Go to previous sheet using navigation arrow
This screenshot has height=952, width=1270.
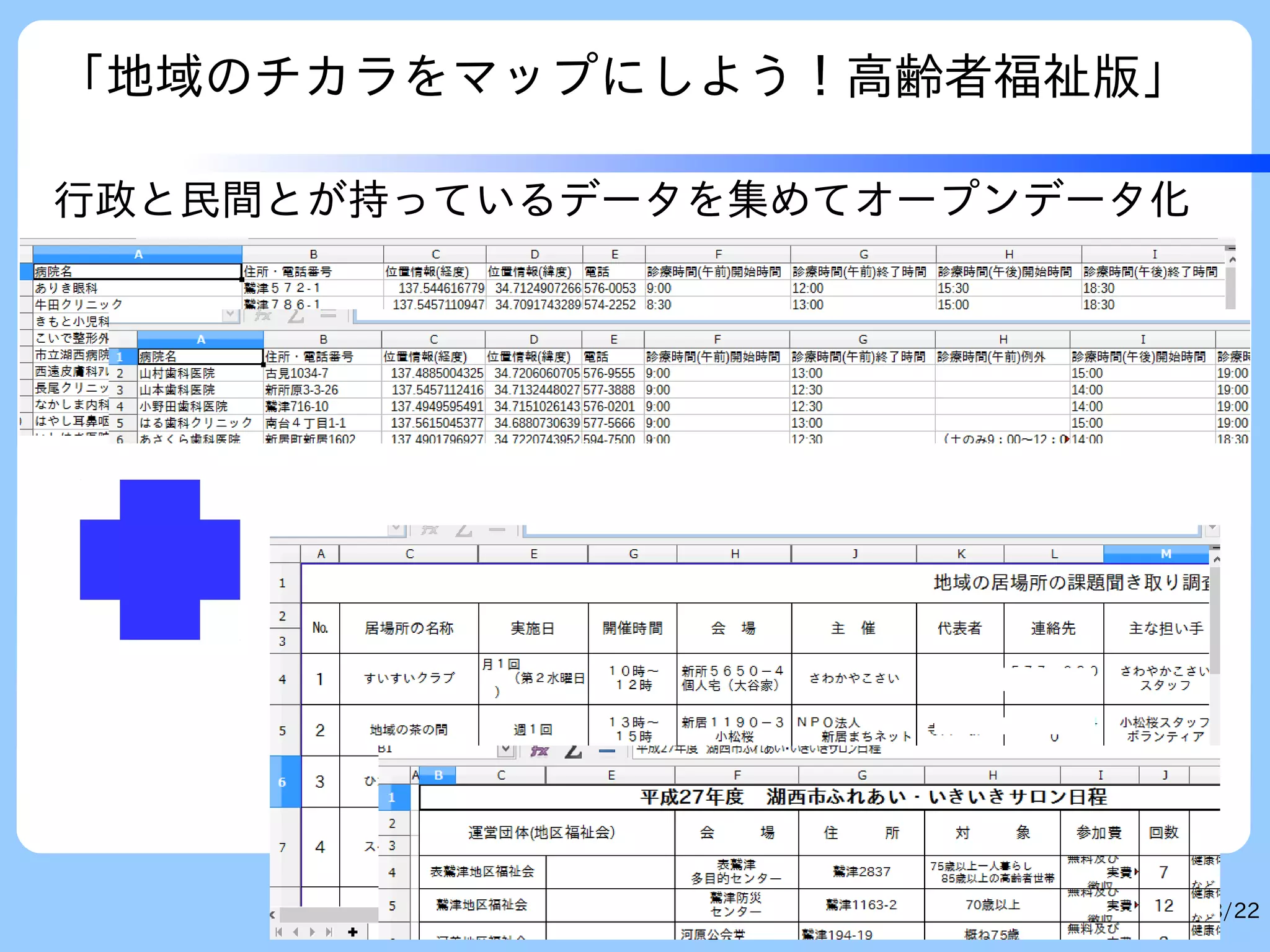[296, 932]
